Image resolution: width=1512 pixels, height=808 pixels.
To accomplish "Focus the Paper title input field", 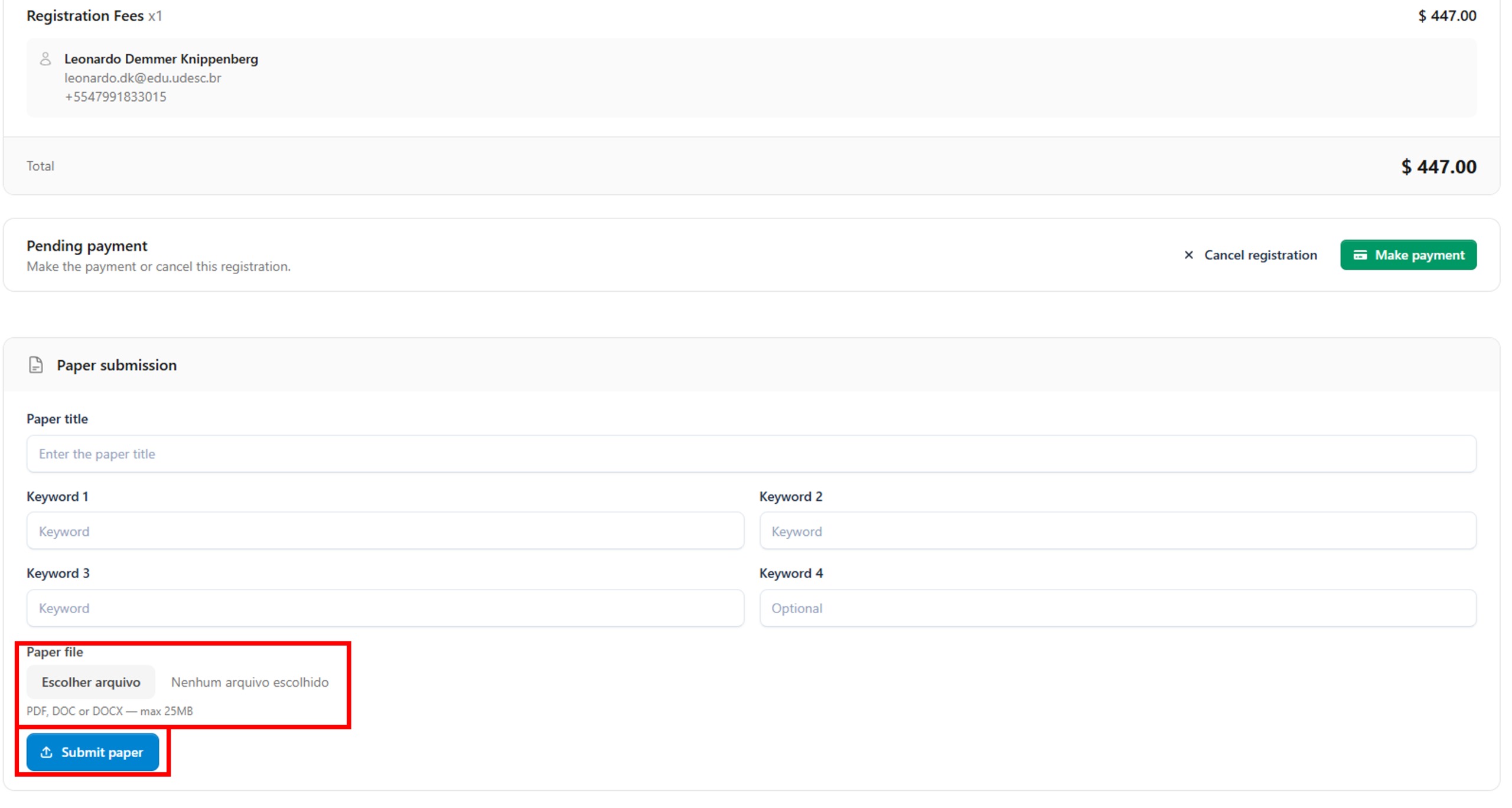I will pos(751,454).
